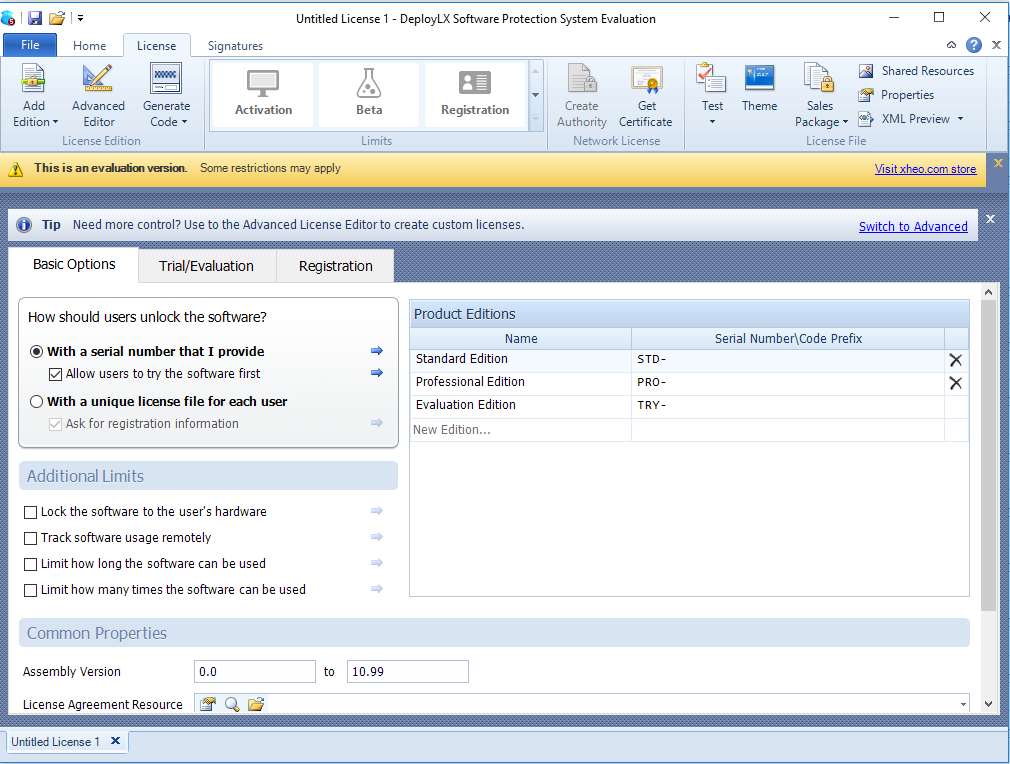Image resolution: width=1010 pixels, height=764 pixels.
Task: Click the vertical scrollbar thumb
Action: pyautogui.click(x=988, y=455)
